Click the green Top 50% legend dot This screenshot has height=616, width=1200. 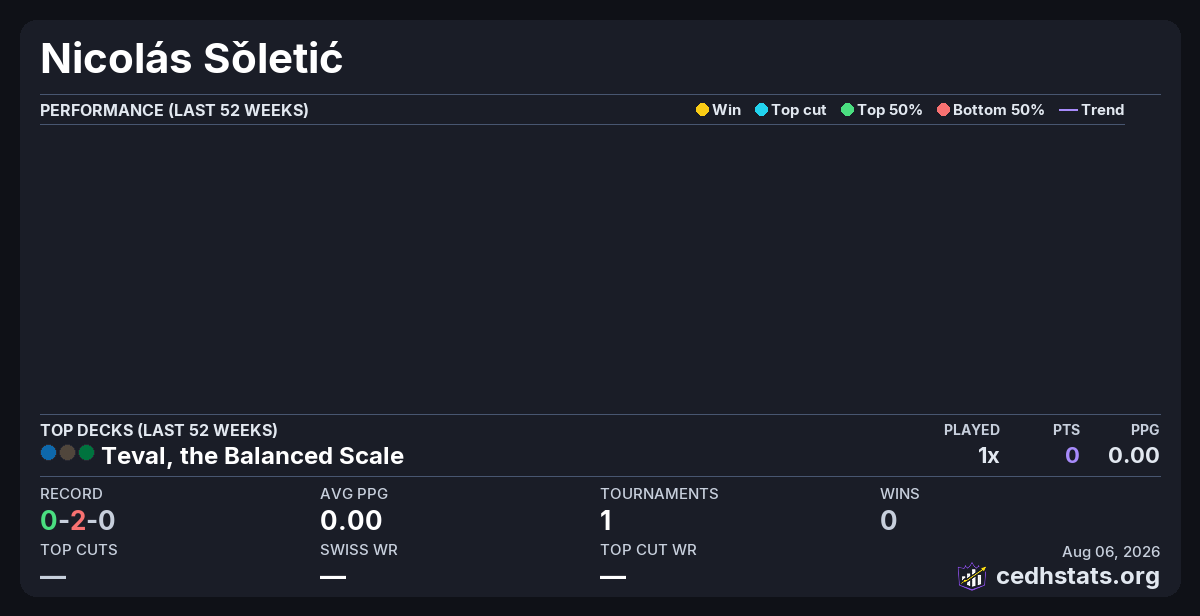[847, 110]
